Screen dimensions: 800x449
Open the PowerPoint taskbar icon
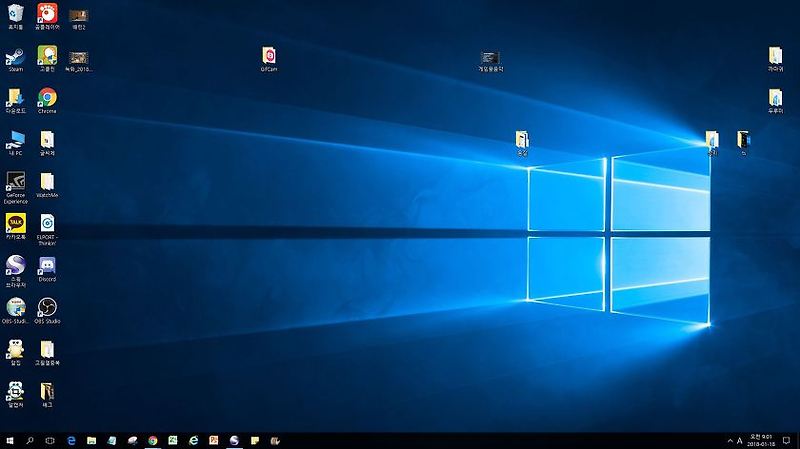214,440
